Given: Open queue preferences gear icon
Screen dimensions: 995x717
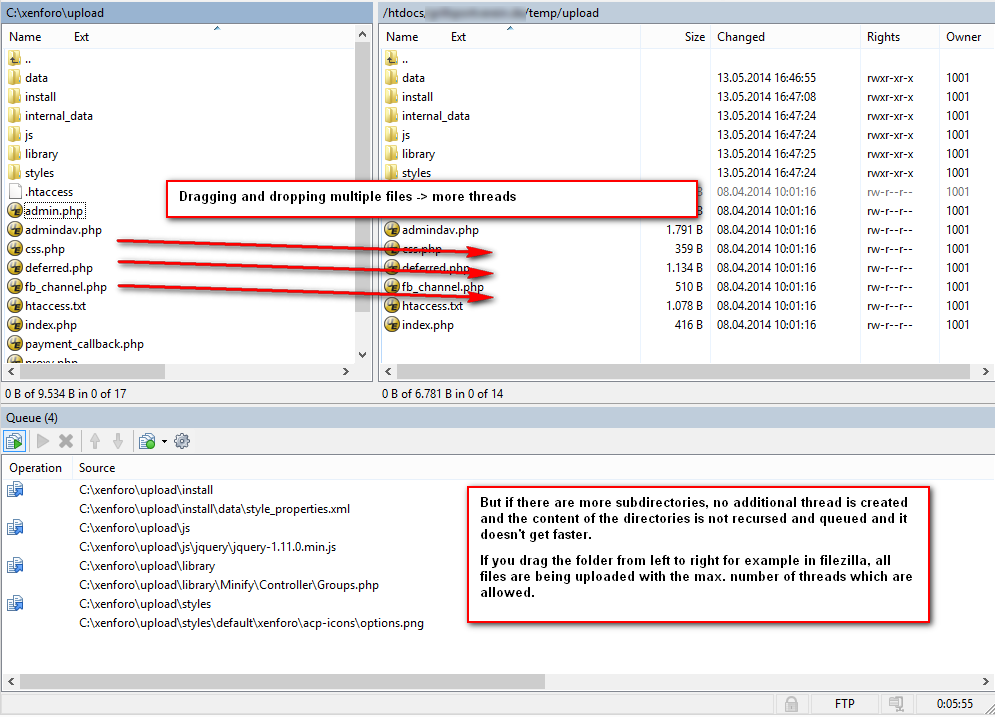Looking at the screenshot, I should tap(182, 441).
